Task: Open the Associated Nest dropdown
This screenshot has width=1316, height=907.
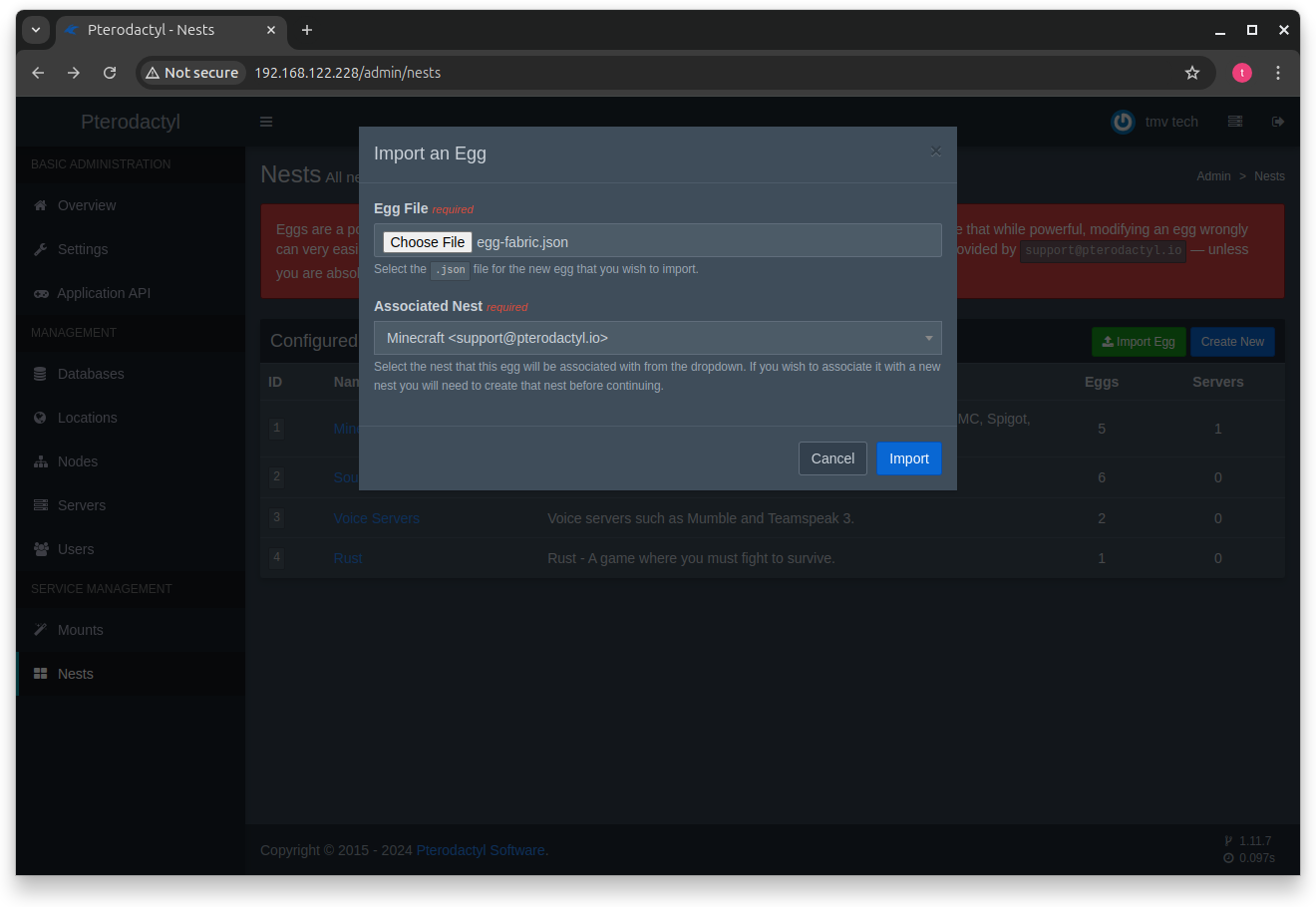Action: pos(657,338)
